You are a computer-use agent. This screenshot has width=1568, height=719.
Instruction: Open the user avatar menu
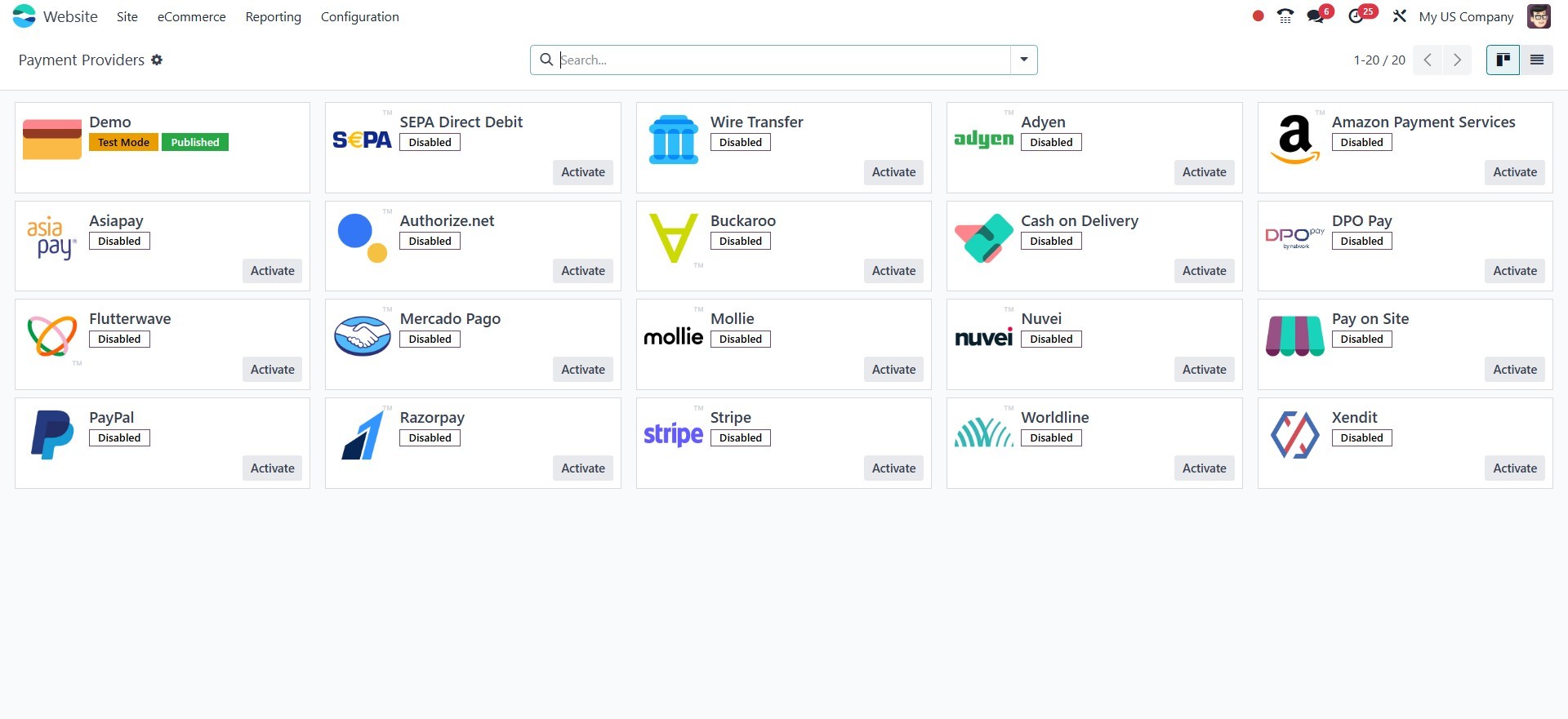pyautogui.click(x=1539, y=16)
